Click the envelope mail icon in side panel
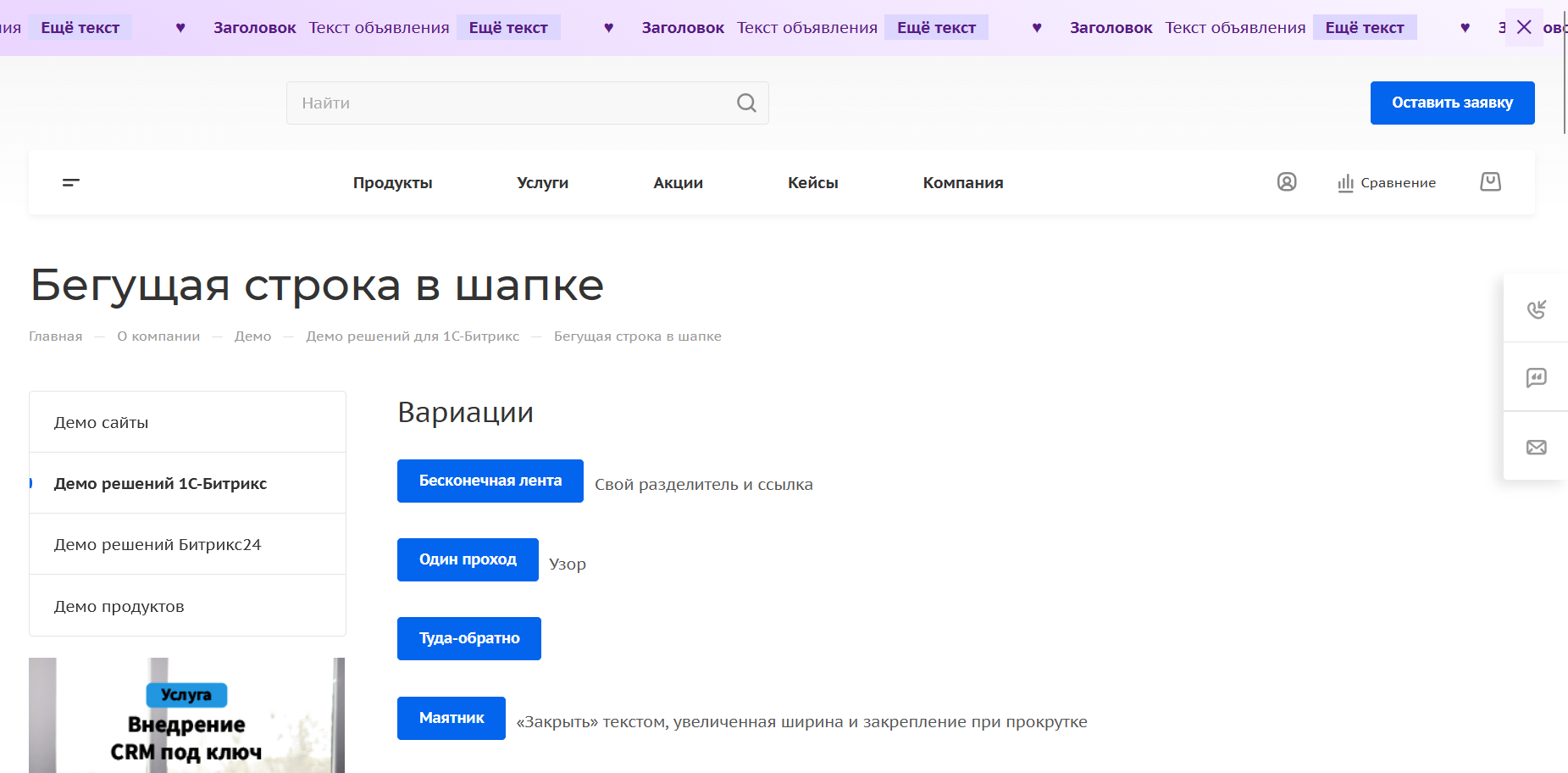The width and height of the screenshot is (1568, 773). coord(1536,447)
